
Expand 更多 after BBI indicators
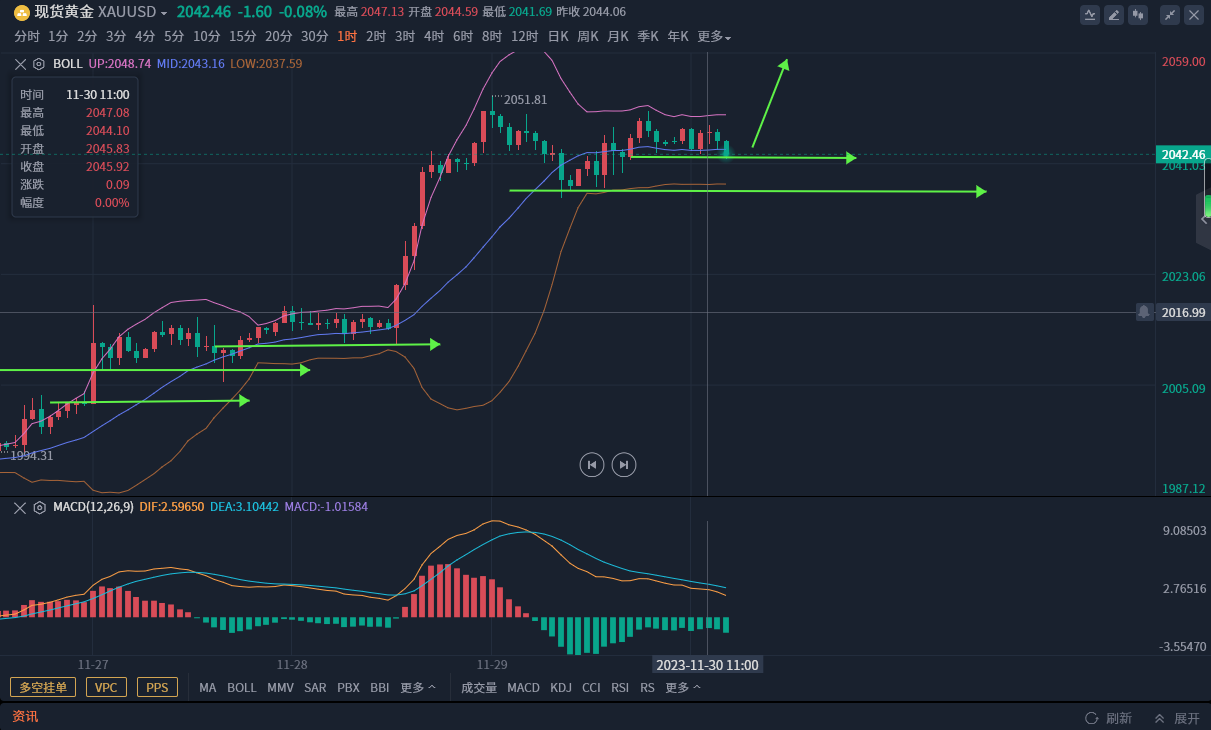tap(418, 688)
